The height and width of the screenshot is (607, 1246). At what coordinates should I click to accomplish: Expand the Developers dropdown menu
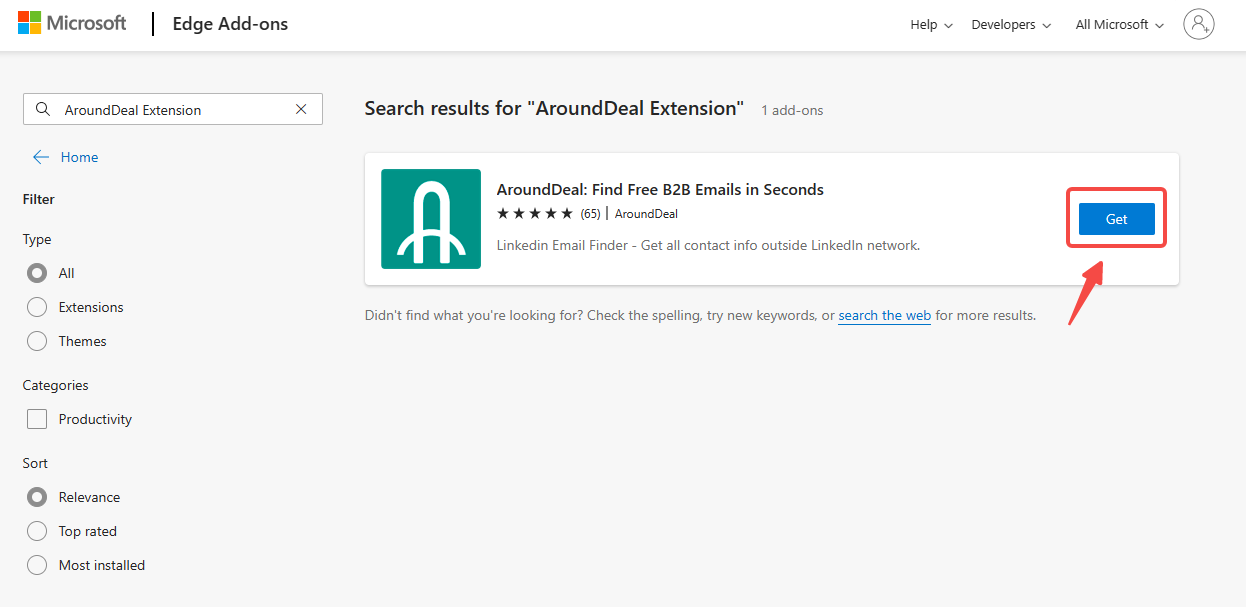[1011, 25]
